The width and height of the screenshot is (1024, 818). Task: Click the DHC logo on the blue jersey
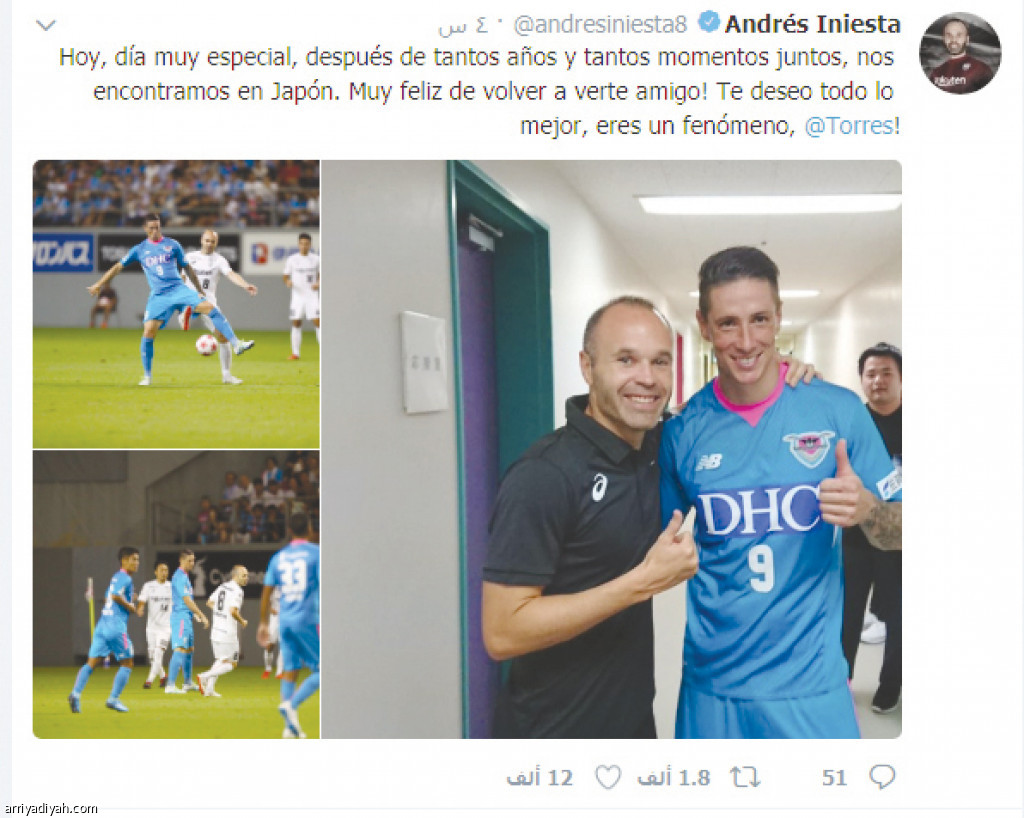[758, 511]
